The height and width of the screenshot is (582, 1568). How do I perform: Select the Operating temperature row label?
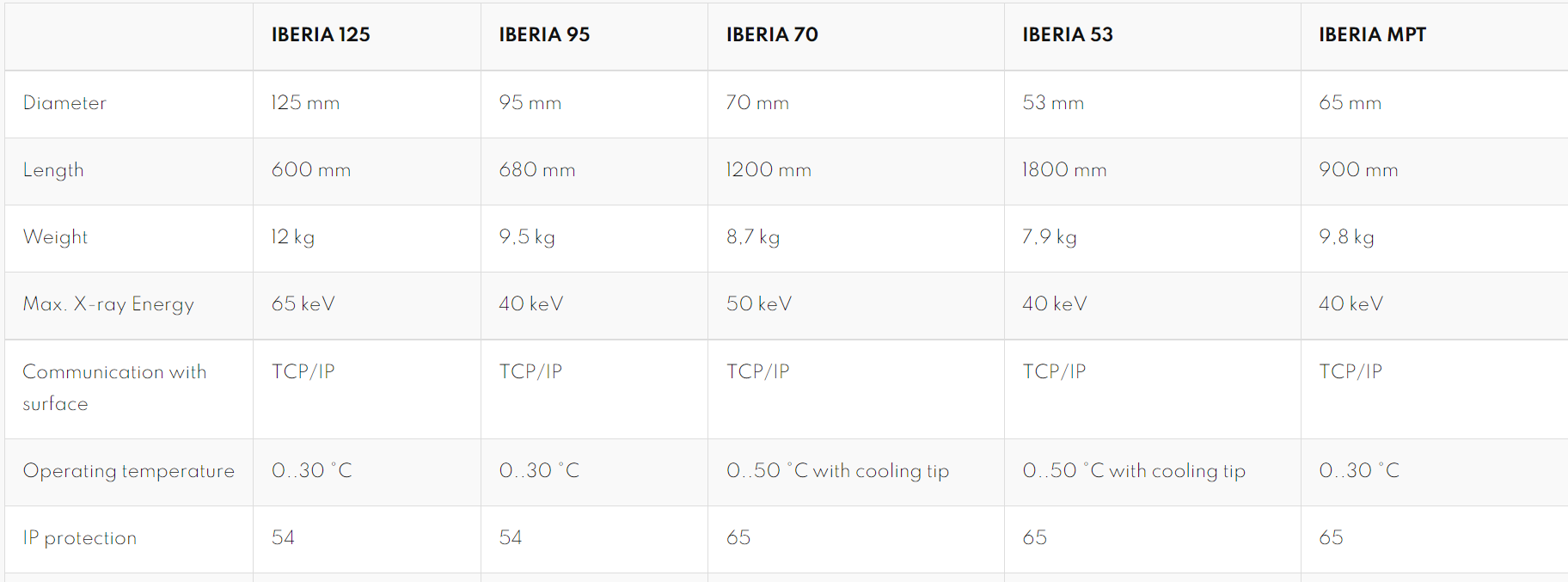(129, 471)
